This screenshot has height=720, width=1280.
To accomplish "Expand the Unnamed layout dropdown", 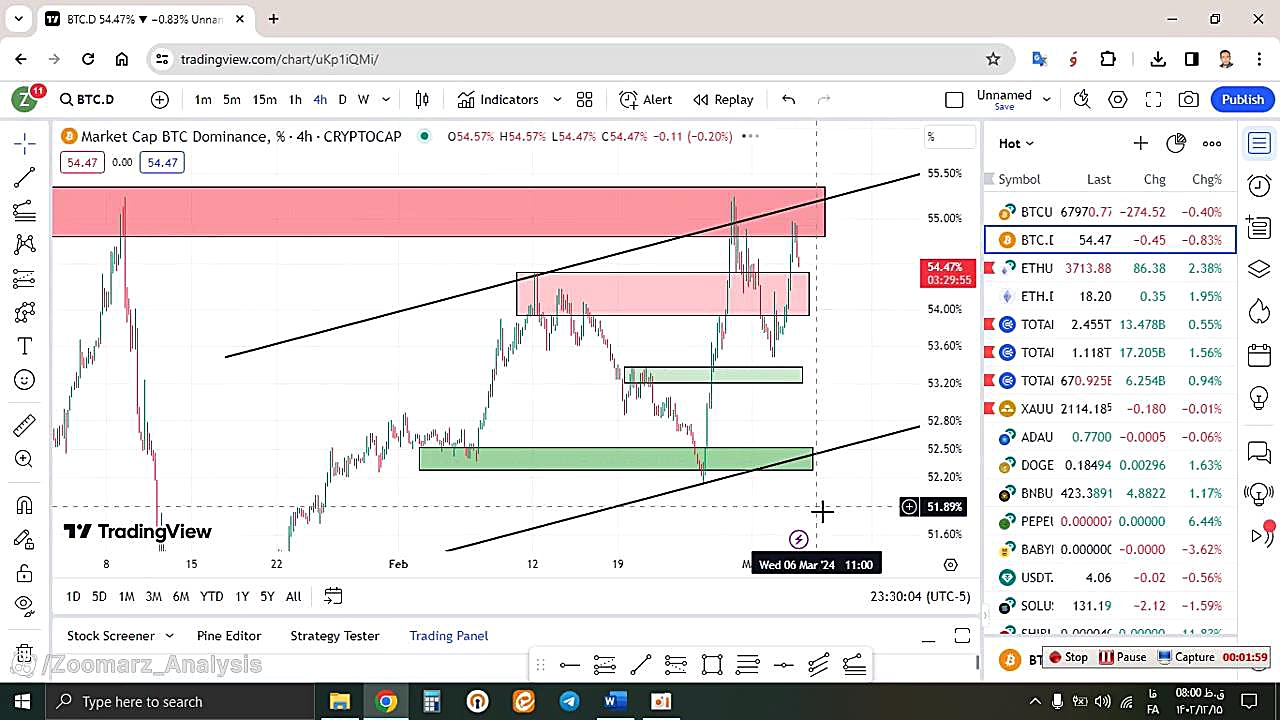I will tap(1047, 99).
